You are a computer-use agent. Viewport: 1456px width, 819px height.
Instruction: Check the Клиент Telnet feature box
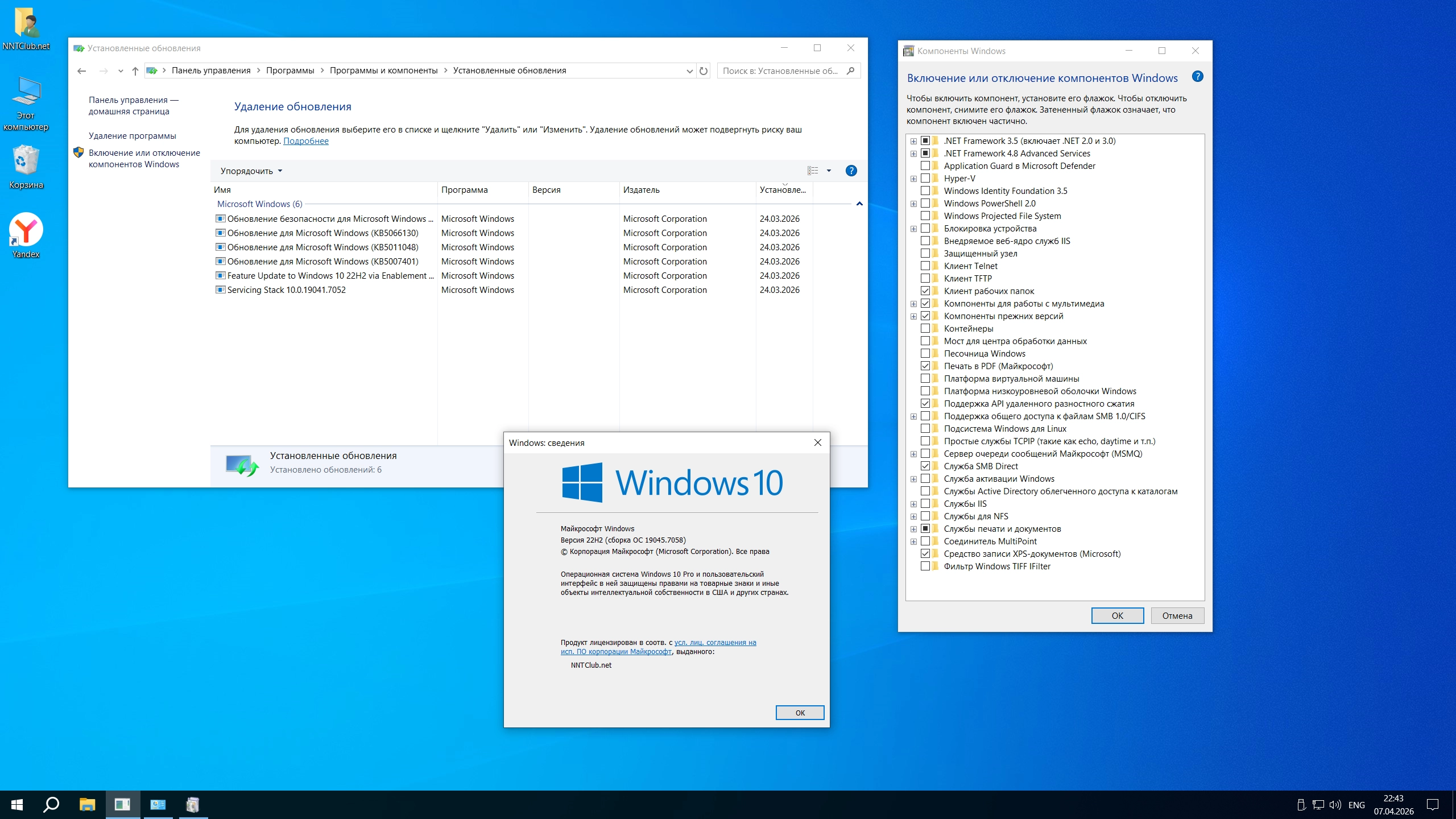tap(925, 266)
